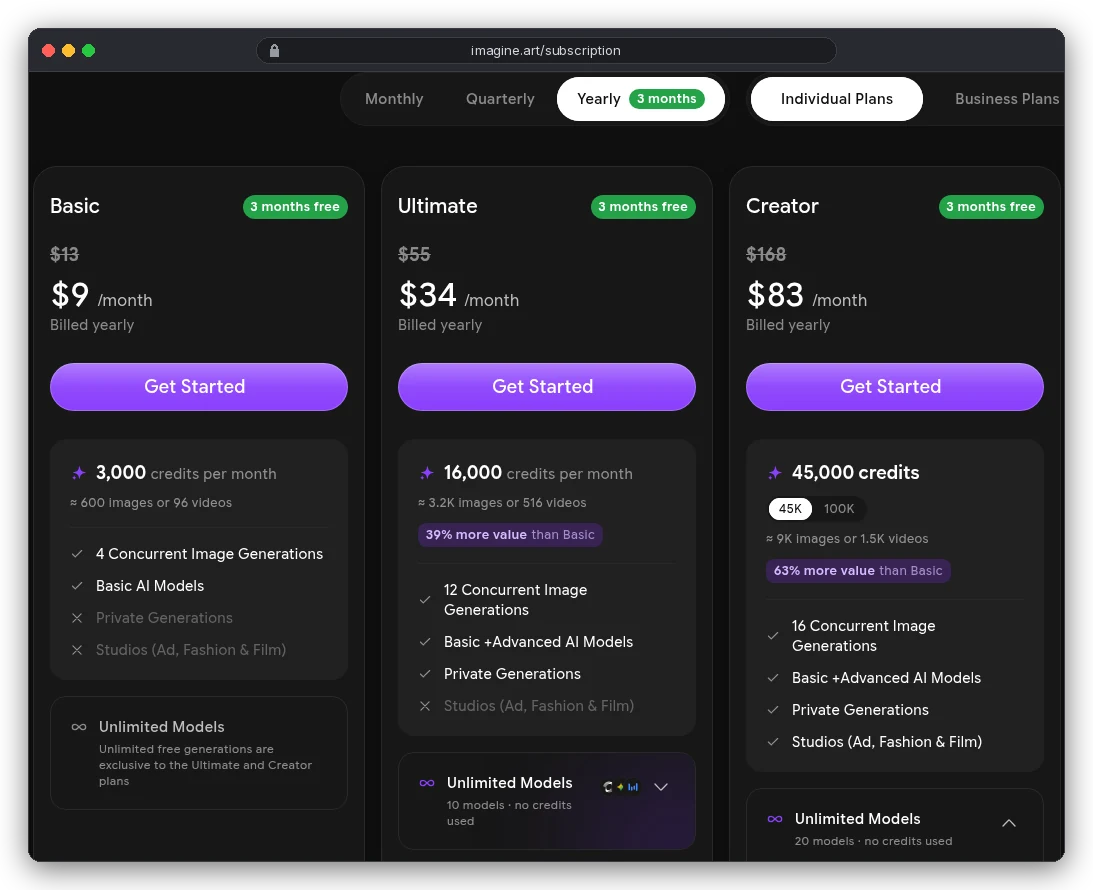
Task: Click 'Unlimited free generations are exclusive' note
Action: [205, 765]
